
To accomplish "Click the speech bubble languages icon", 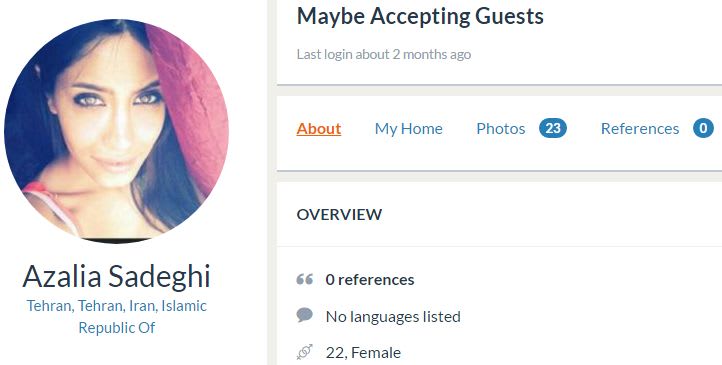I will pos(304,316).
